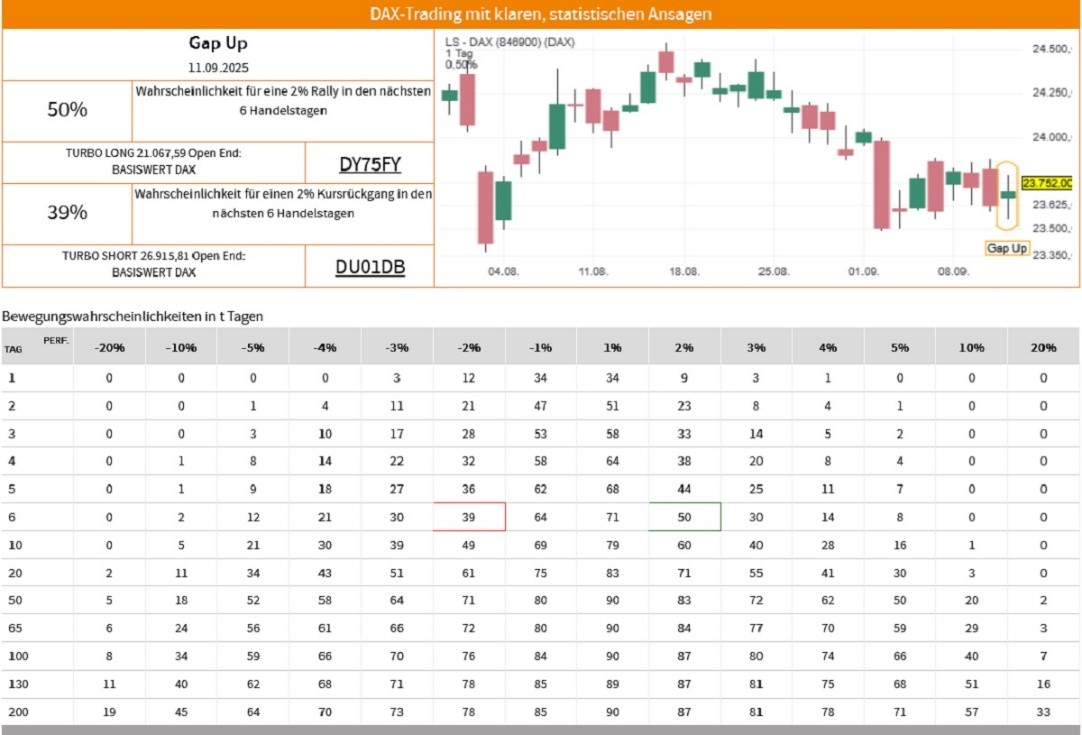Screen dimensions: 1082x735
Task: Select the large 39% decline probability value
Action: (x=67, y=213)
